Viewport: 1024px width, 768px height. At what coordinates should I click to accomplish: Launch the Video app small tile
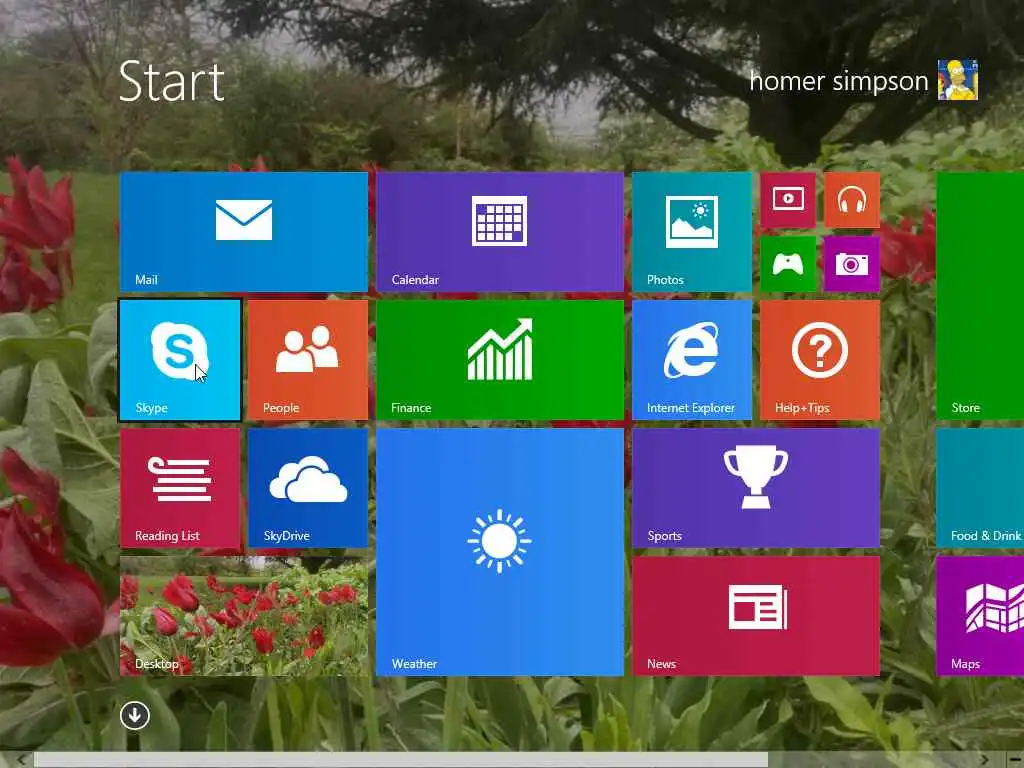click(788, 200)
